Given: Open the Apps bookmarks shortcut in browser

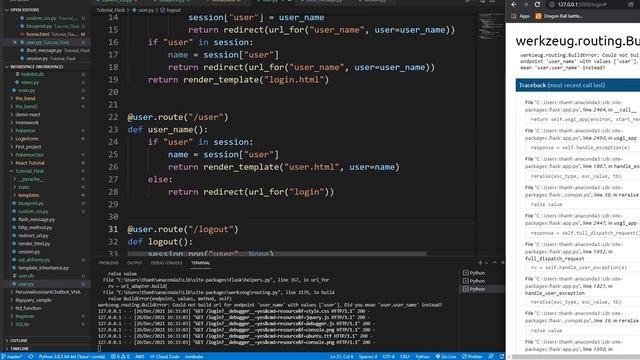Looking at the screenshot, I should 520,16.
